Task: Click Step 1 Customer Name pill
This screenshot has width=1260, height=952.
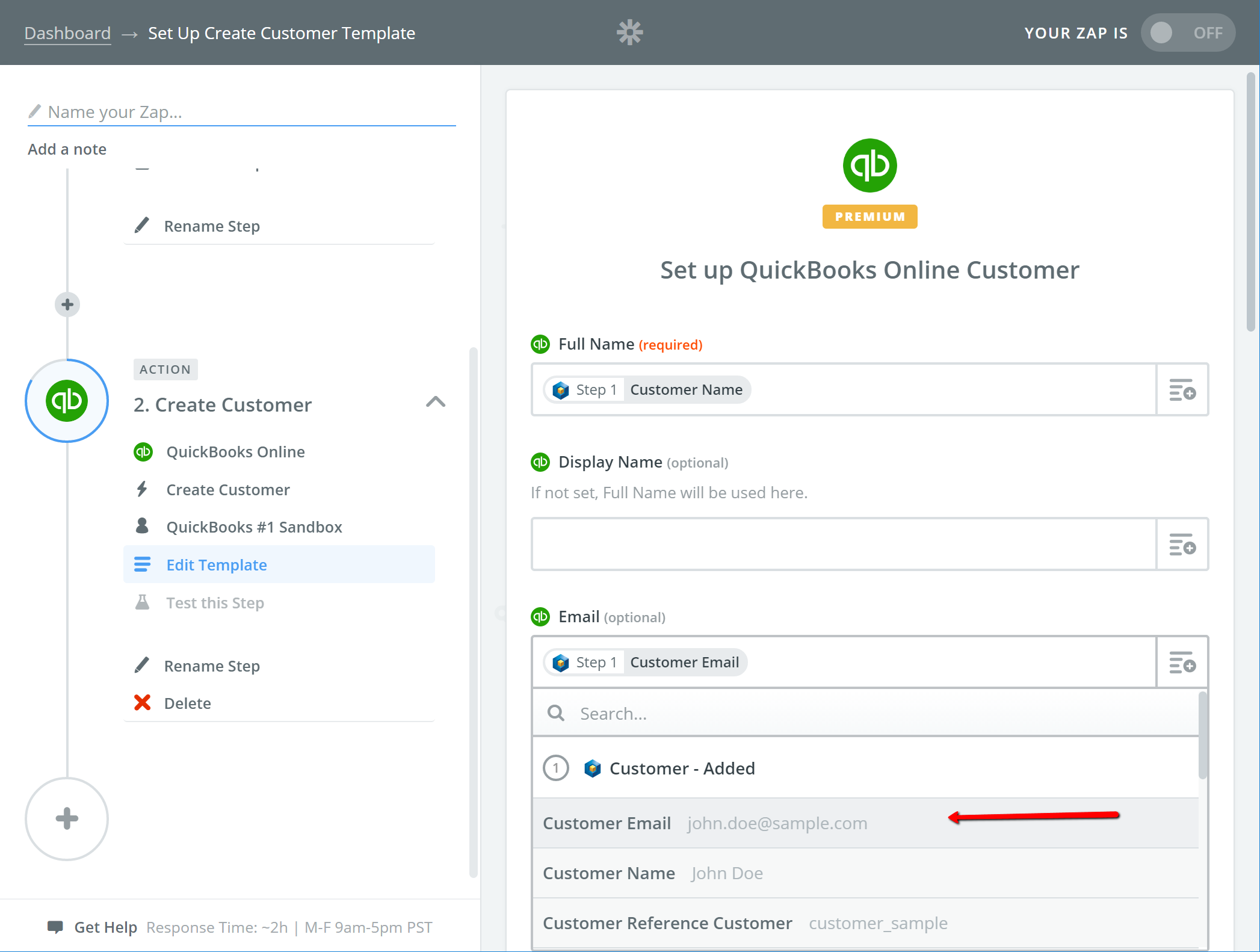Action: (x=647, y=390)
